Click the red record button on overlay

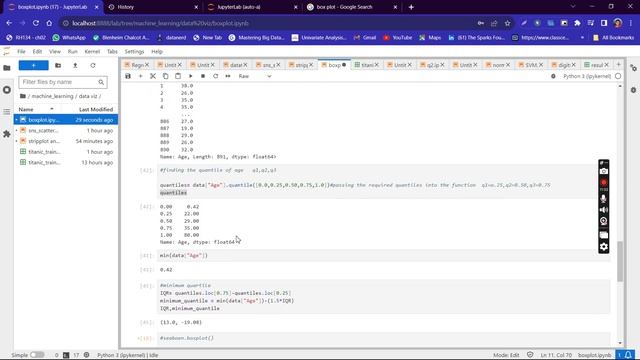click(604, 182)
